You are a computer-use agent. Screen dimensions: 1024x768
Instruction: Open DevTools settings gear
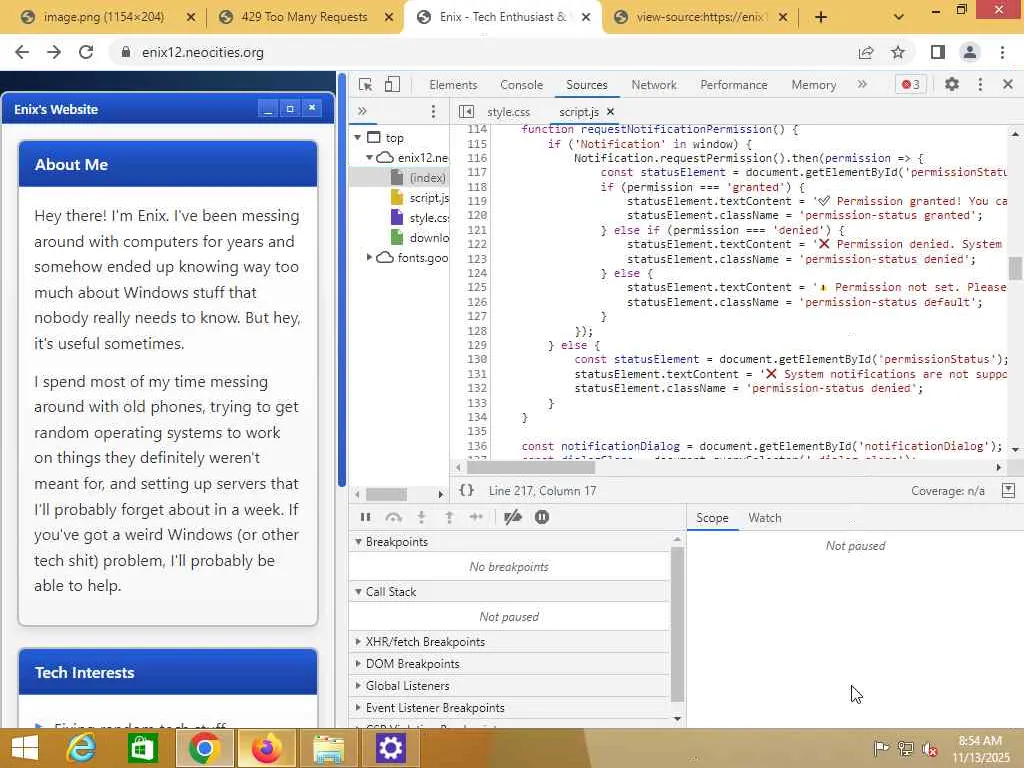[x=951, y=85]
